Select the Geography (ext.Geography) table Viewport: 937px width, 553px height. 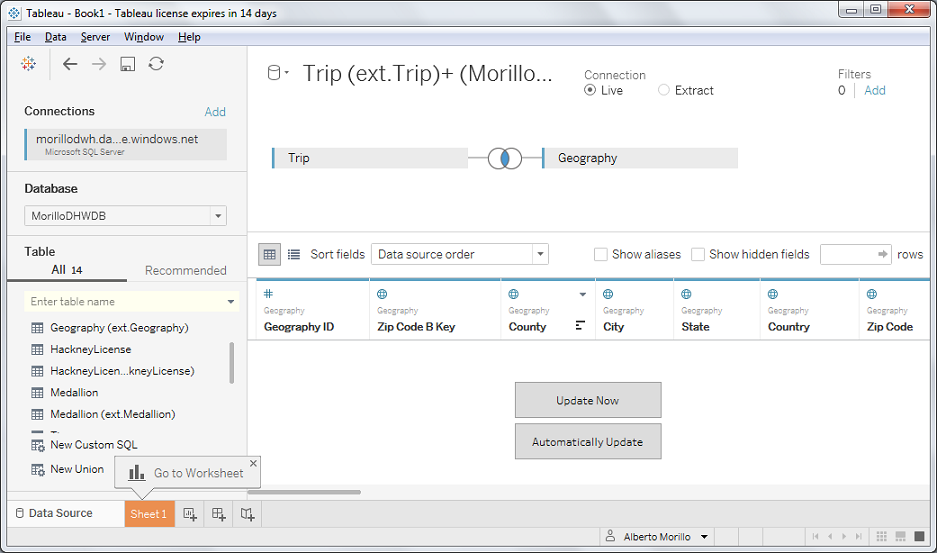tap(119, 328)
